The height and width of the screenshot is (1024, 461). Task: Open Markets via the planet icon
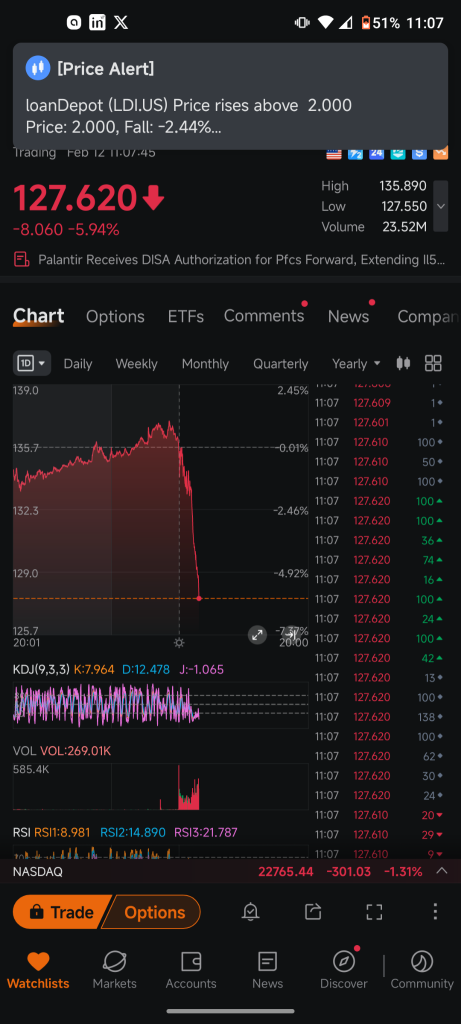coord(114,961)
